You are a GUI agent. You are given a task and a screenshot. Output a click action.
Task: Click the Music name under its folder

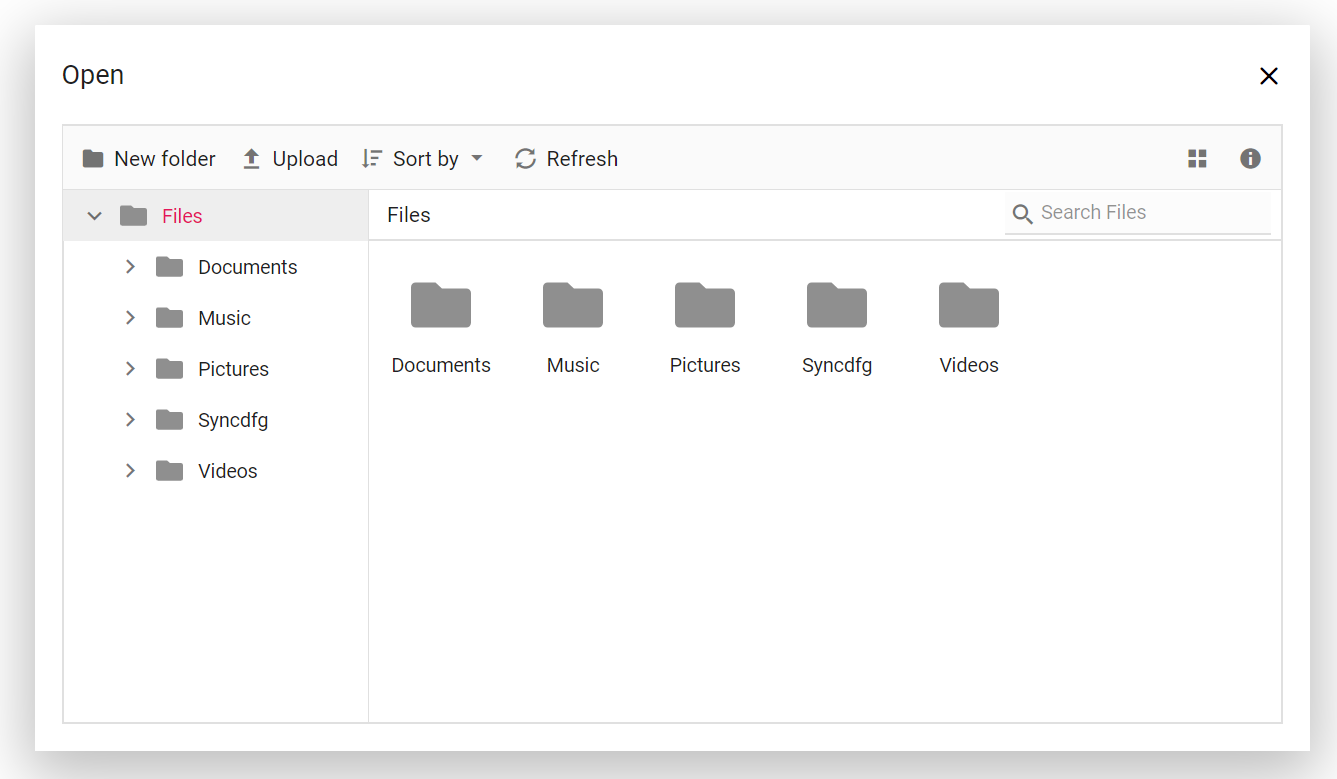(x=573, y=365)
